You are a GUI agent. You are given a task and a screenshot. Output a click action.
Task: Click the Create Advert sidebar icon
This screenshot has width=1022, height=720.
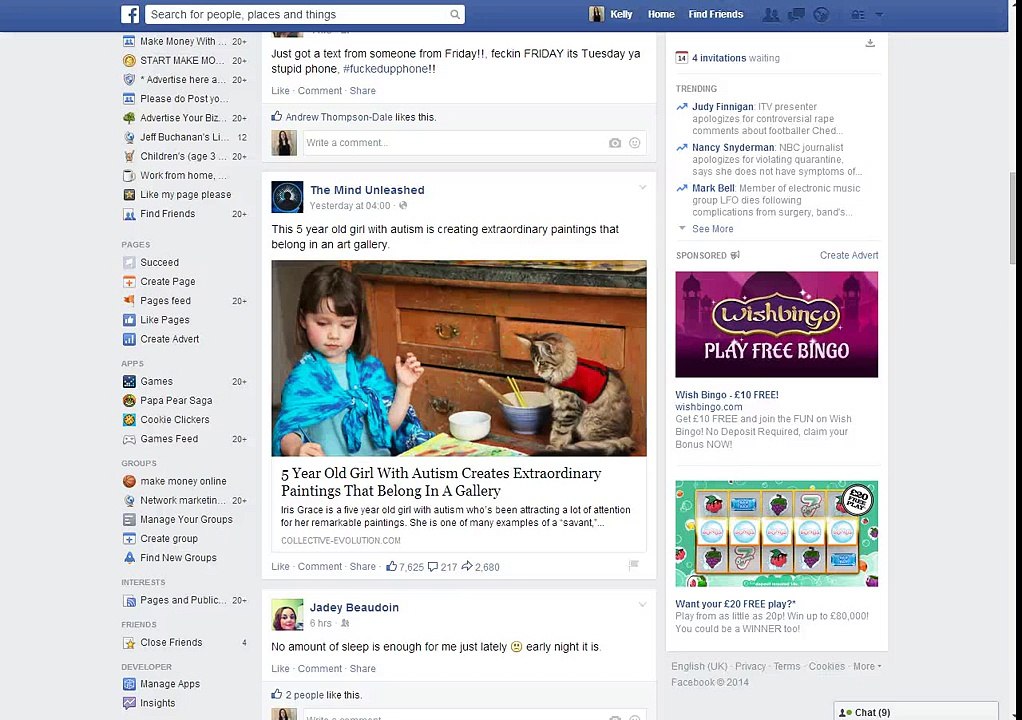pyautogui.click(x=129, y=339)
